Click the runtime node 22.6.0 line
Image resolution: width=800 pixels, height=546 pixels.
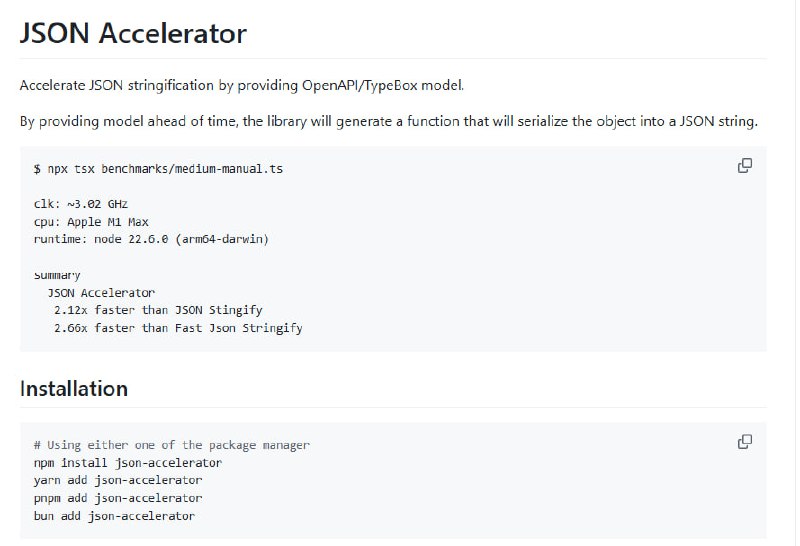pyautogui.click(x=151, y=239)
